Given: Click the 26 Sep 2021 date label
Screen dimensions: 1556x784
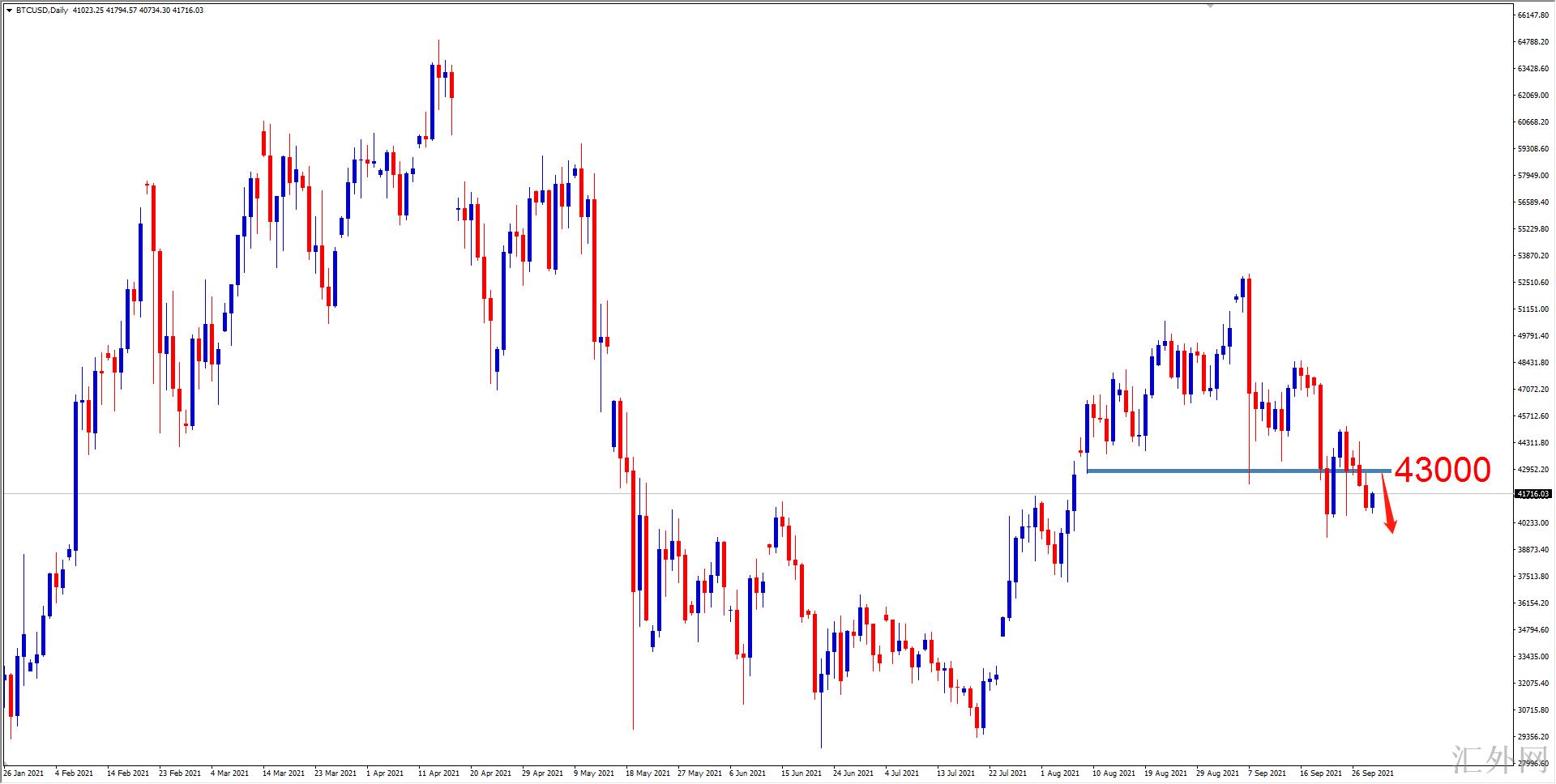Looking at the screenshot, I should tap(1373, 773).
